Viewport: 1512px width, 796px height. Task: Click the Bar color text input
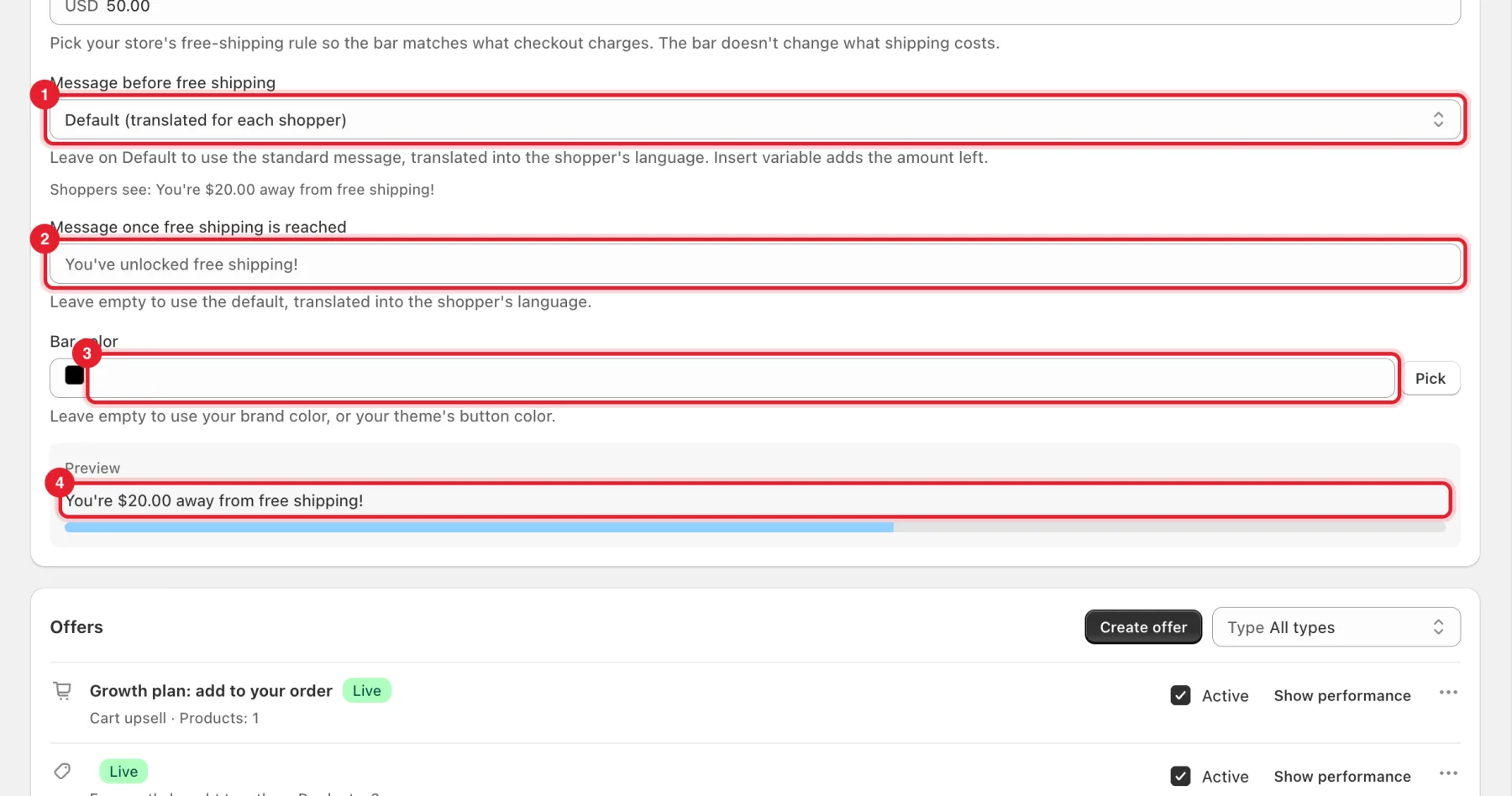[x=743, y=378]
